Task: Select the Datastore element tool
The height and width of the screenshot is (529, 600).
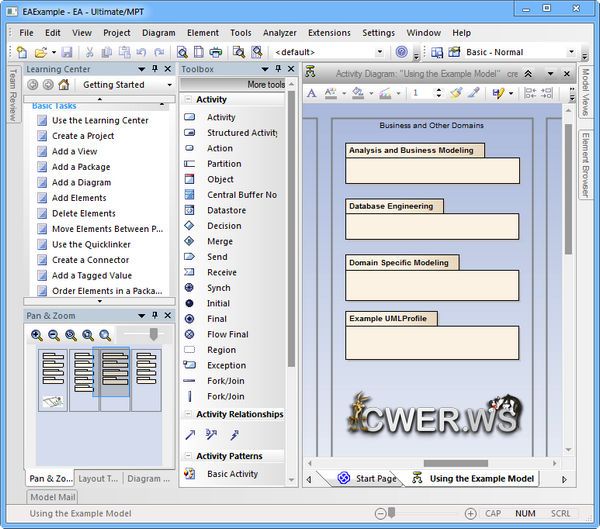Action: click(226, 210)
